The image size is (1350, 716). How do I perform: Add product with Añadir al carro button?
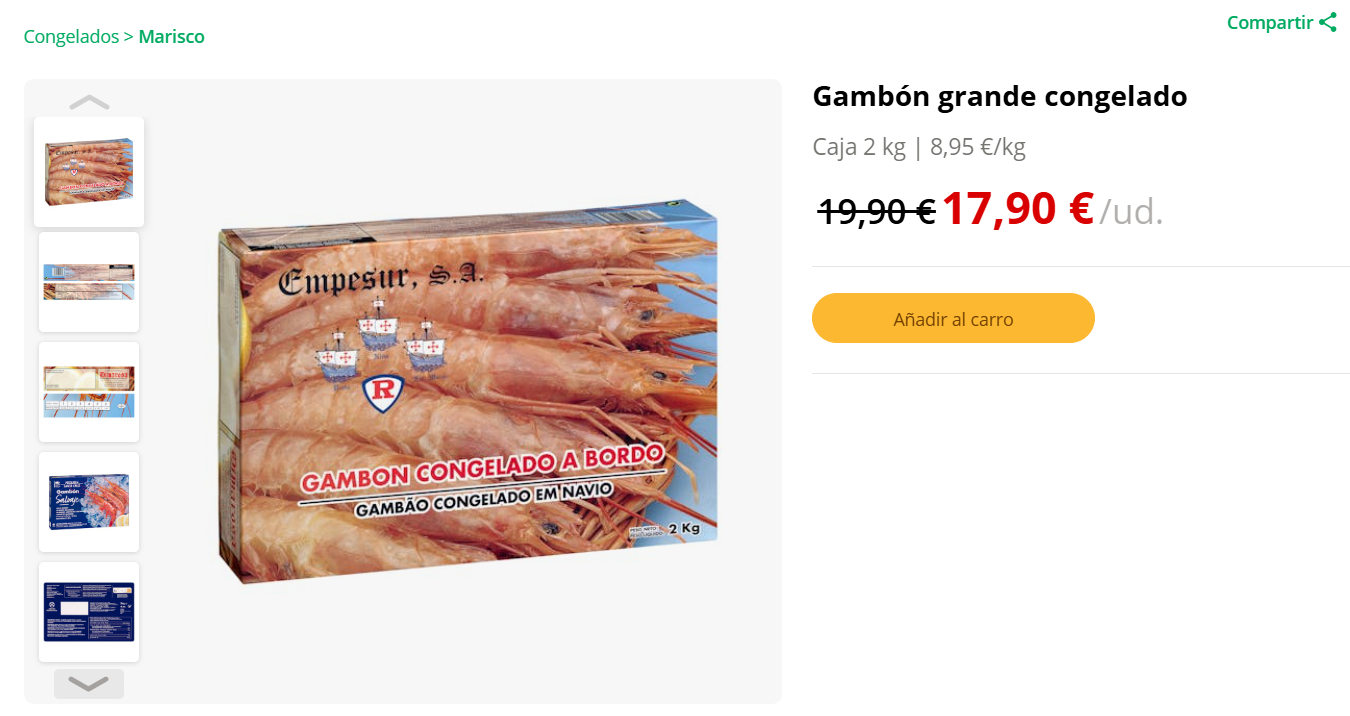coord(953,319)
